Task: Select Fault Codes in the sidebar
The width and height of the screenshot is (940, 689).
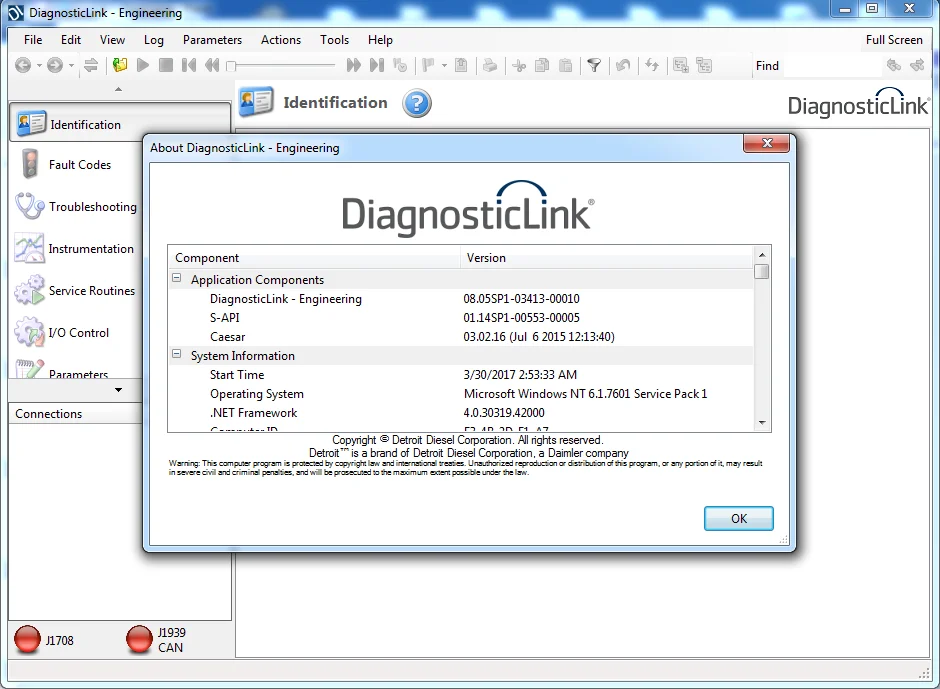Action: pos(76,164)
